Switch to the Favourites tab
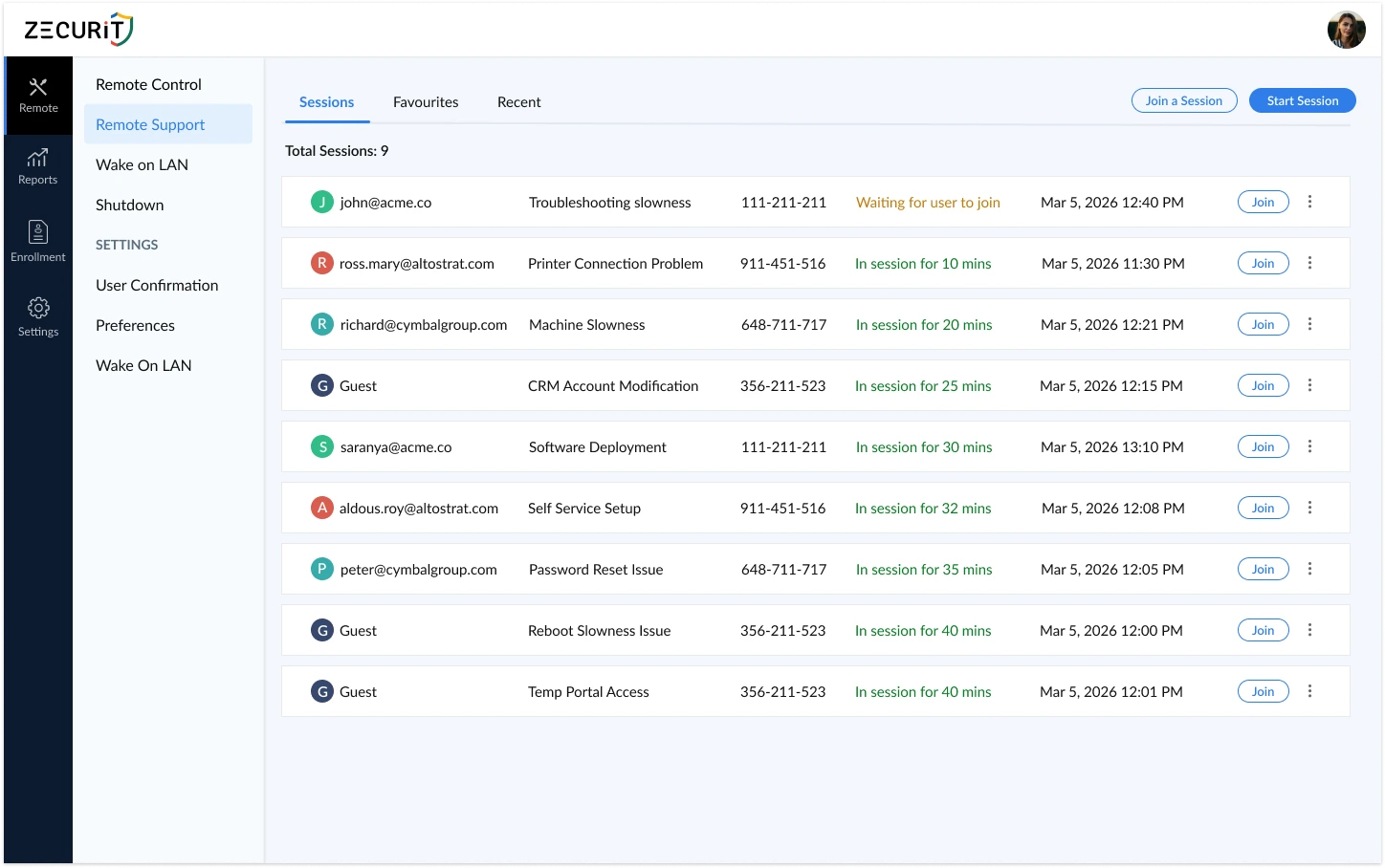 tap(426, 101)
